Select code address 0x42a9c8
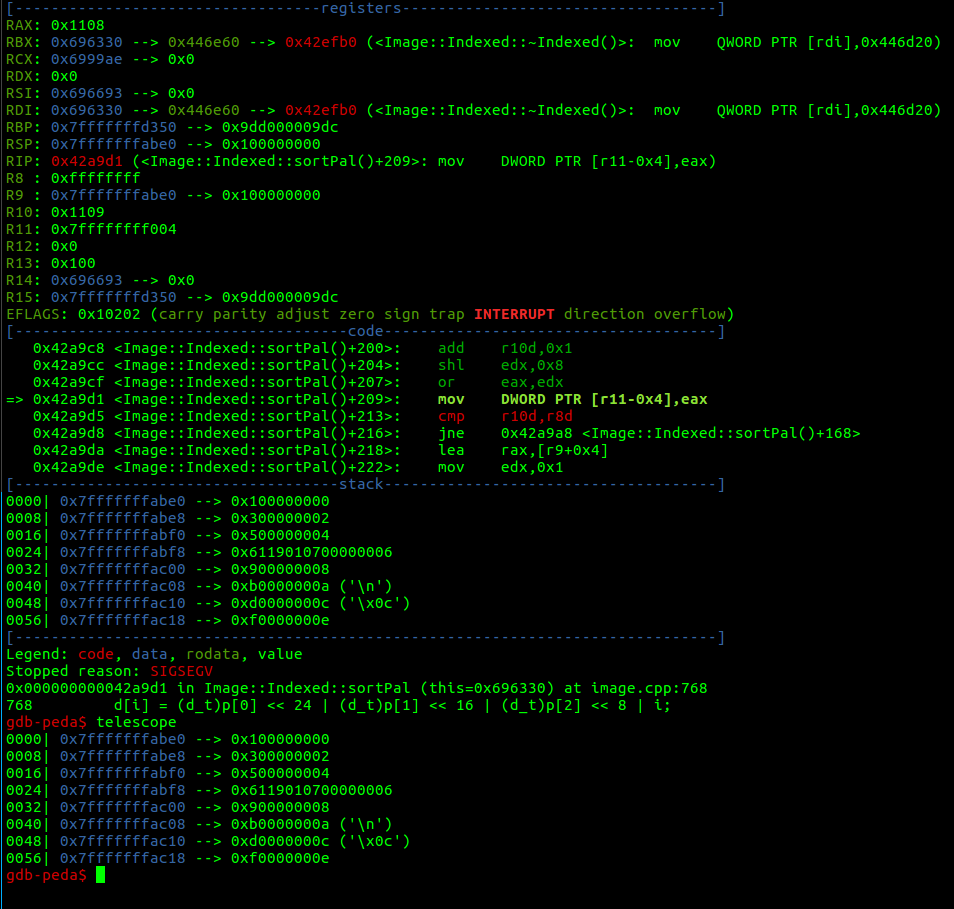Viewport: 954px width, 909px height. pos(68,349)
